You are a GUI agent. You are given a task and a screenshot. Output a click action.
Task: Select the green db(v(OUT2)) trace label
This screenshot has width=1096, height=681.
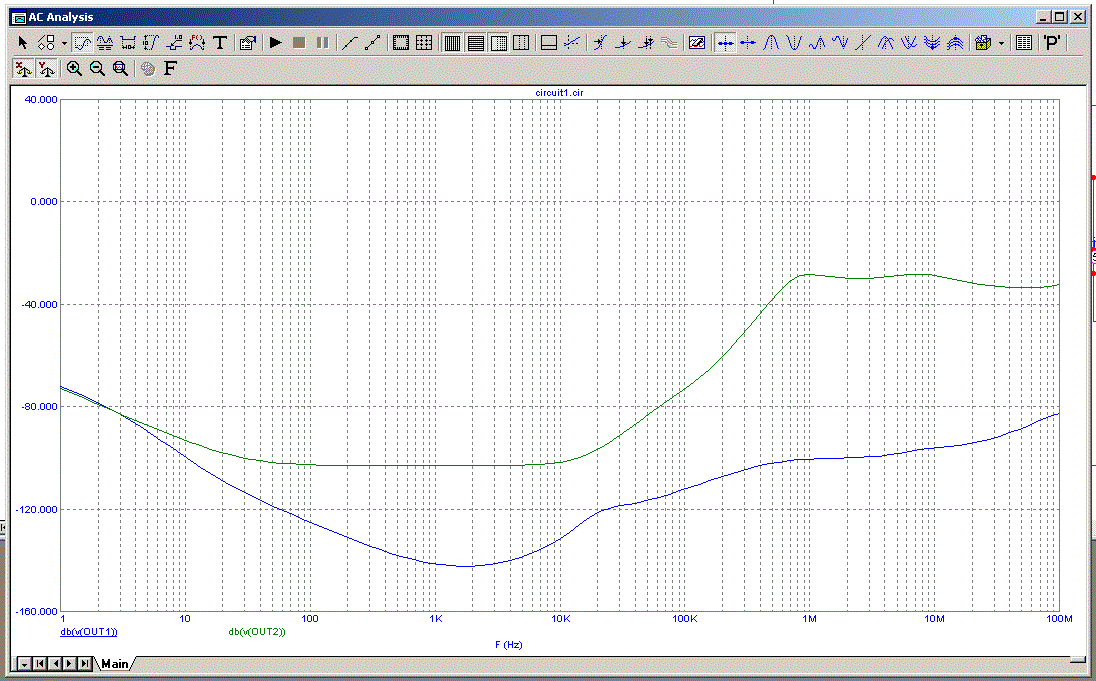click(257, 632)
